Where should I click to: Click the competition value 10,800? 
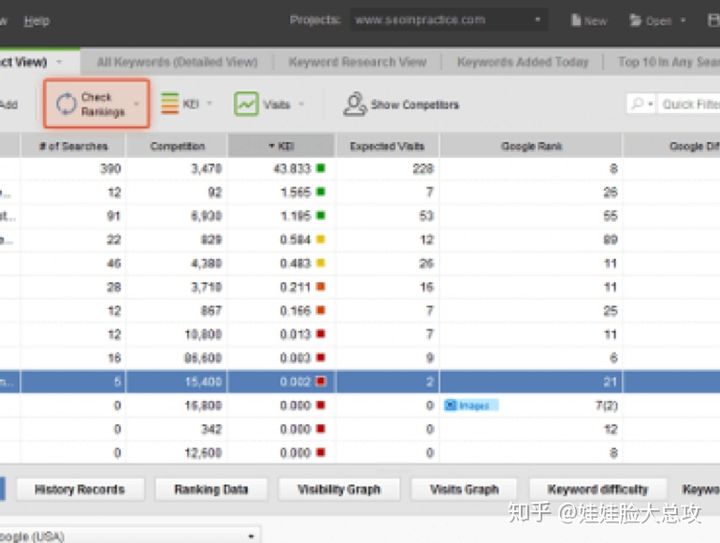point(203,334)
